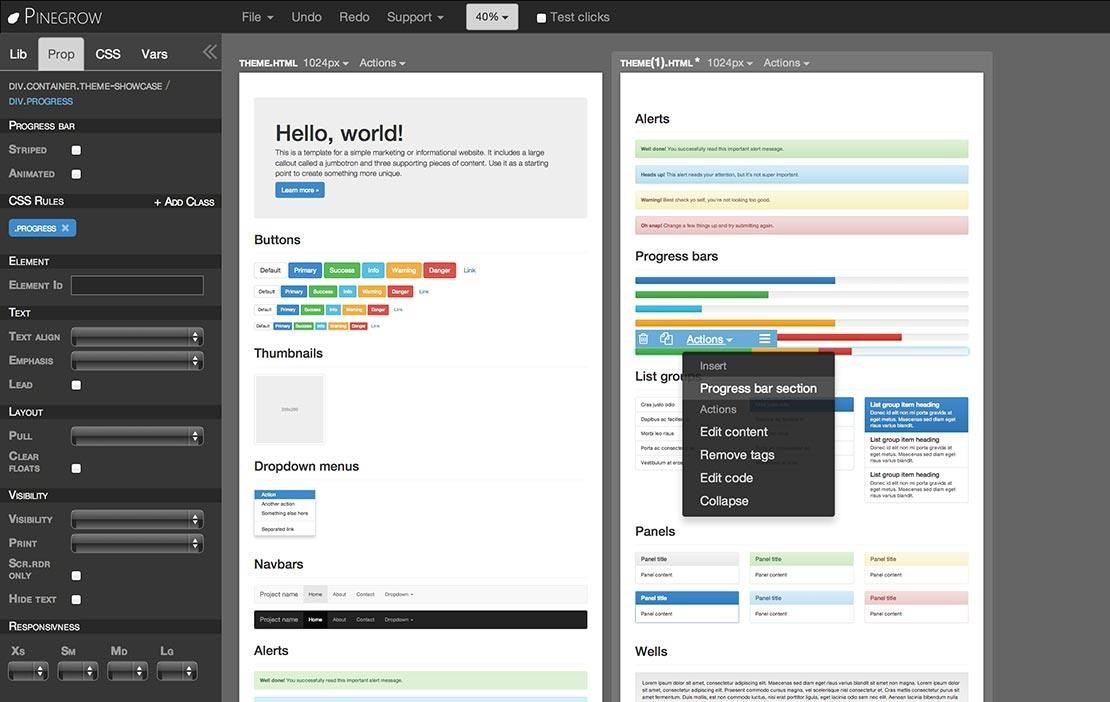Click the div.container.theme-showcase breadcrumb
Viewport: 1110px width, 702px height.
click(86, 86)
